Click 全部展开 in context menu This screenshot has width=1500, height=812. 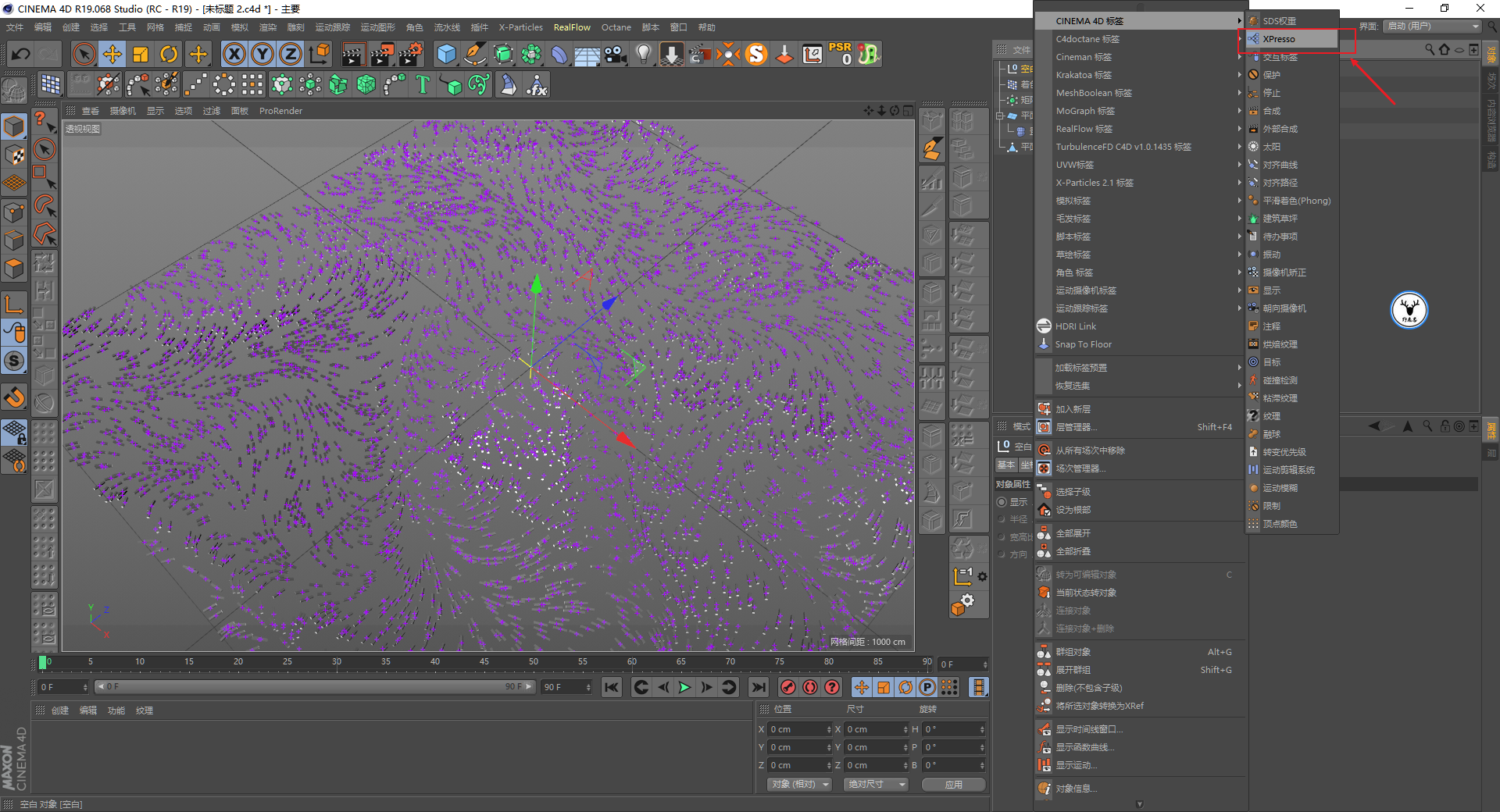(1140, 533)
